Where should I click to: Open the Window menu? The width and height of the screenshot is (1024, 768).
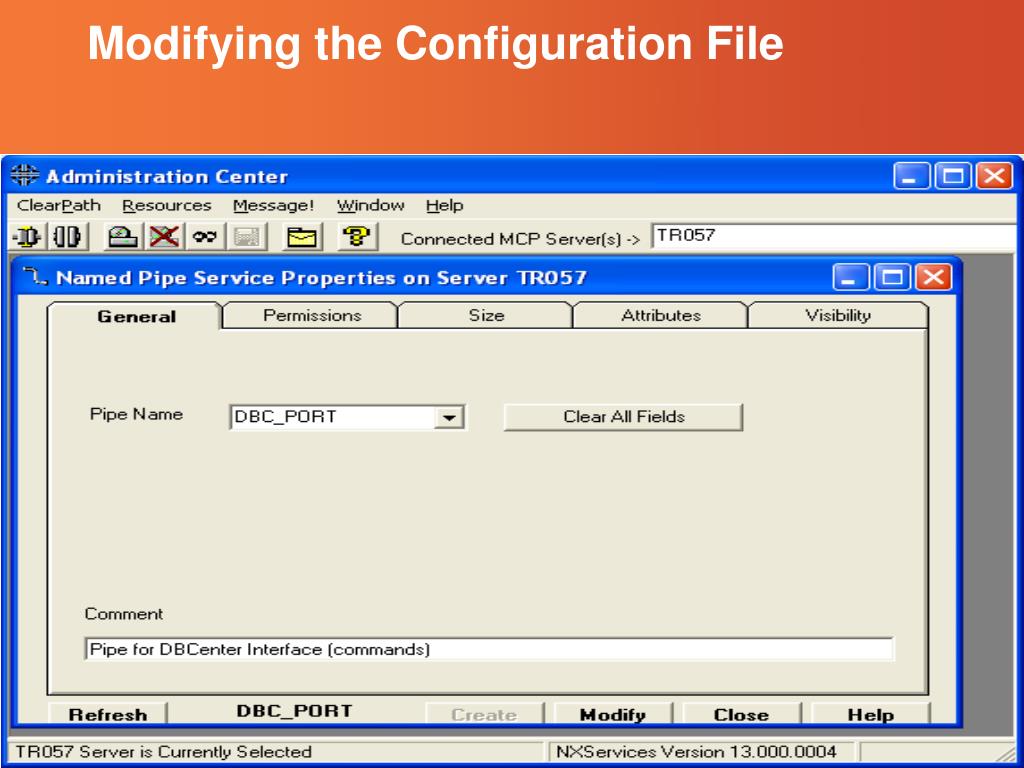click(x=370, y=205)
